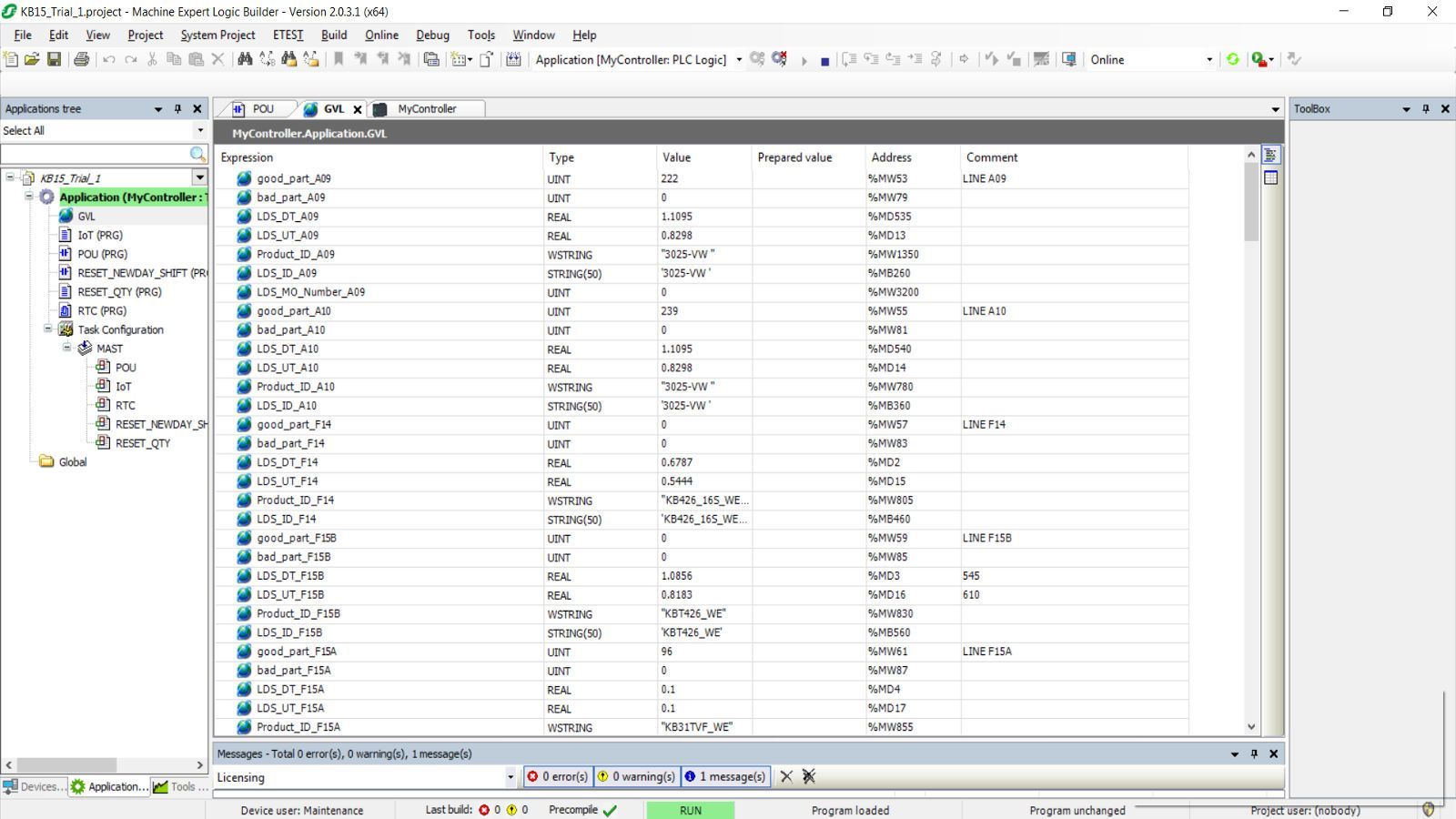Open the Select All dropdown
The image size is (1456, 819).
[200, 131]
